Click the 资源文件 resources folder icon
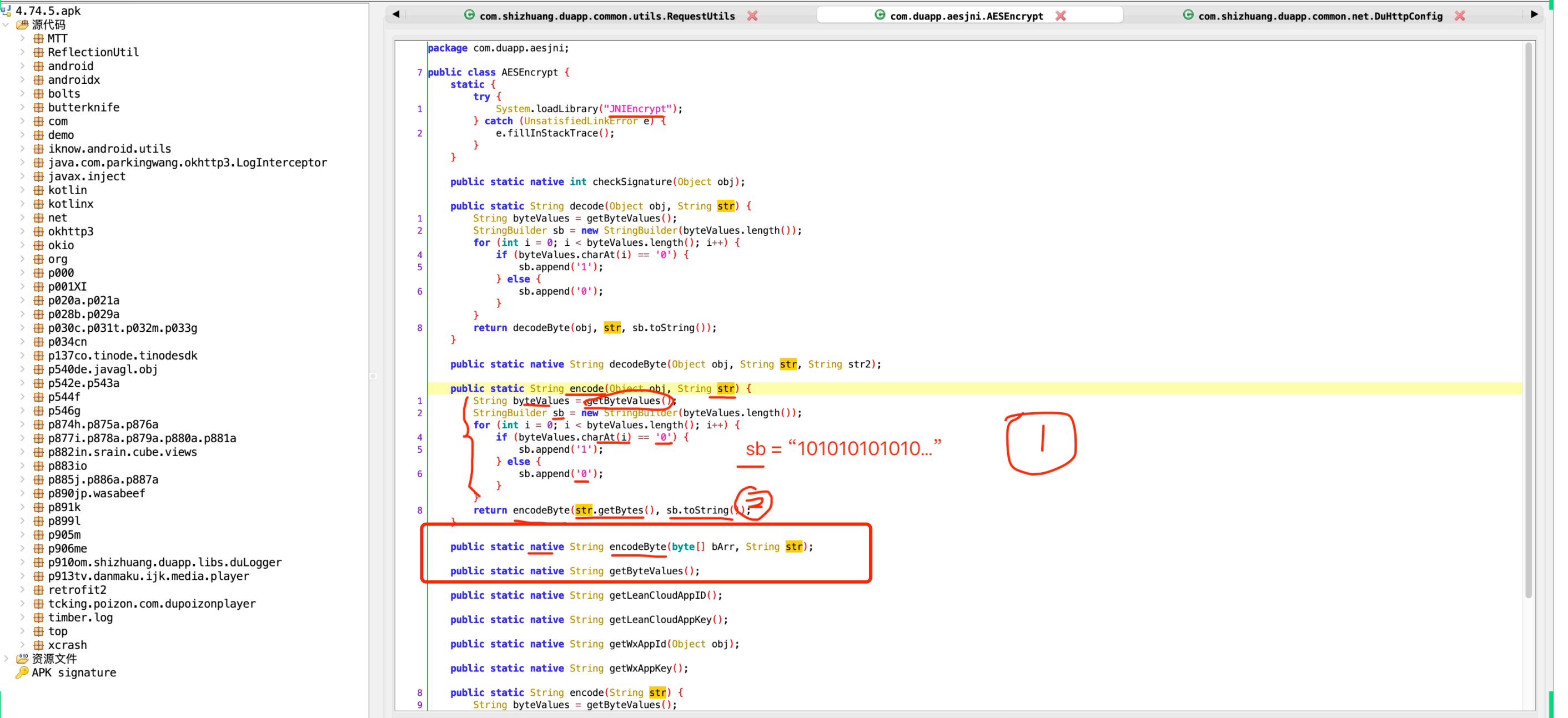The width and height of the screenshot is (1568, 718). [x=22, y=659]
